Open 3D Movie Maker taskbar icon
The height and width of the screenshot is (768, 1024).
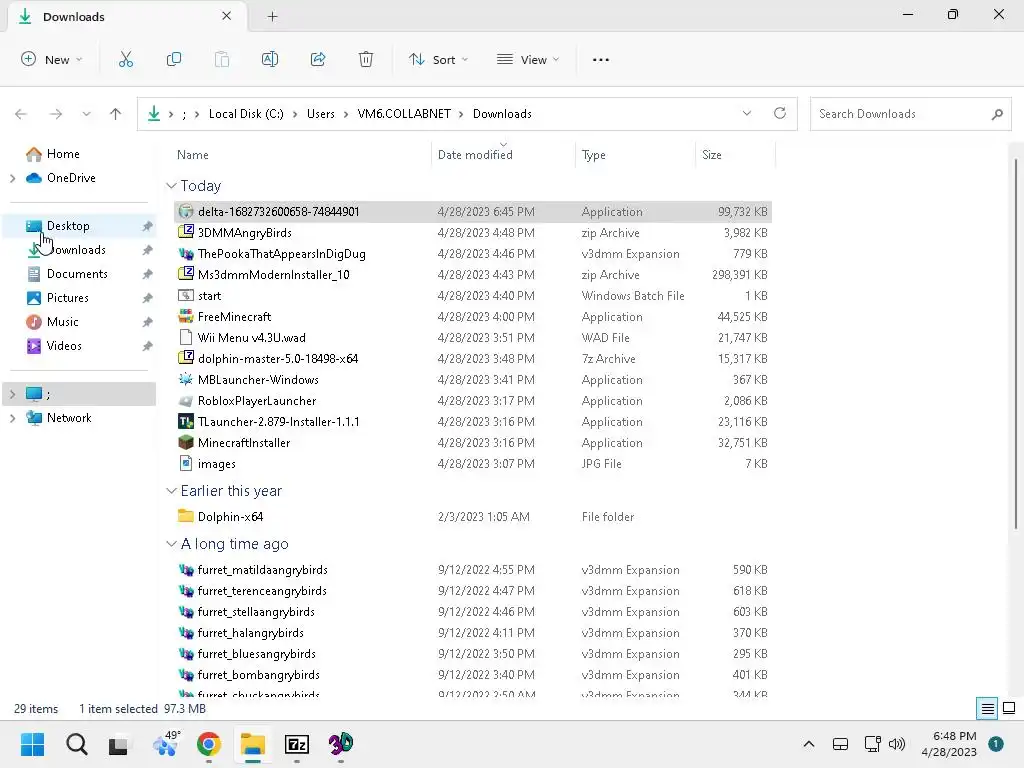click(x=341, y=743)
